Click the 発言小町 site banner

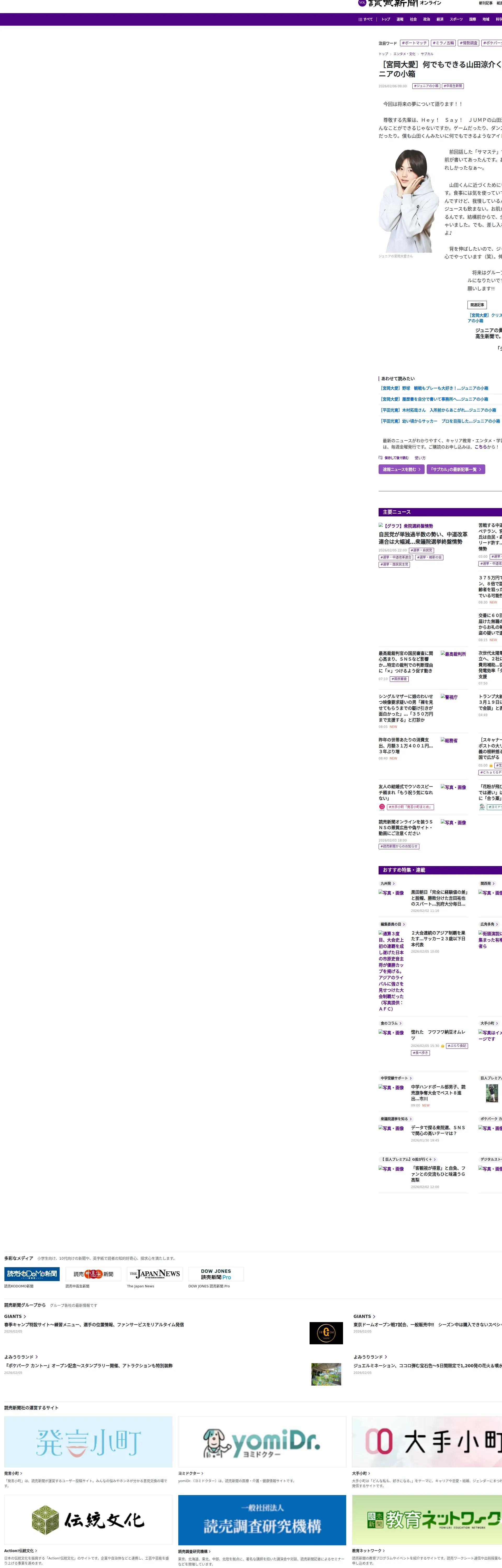coord(88,1443)
